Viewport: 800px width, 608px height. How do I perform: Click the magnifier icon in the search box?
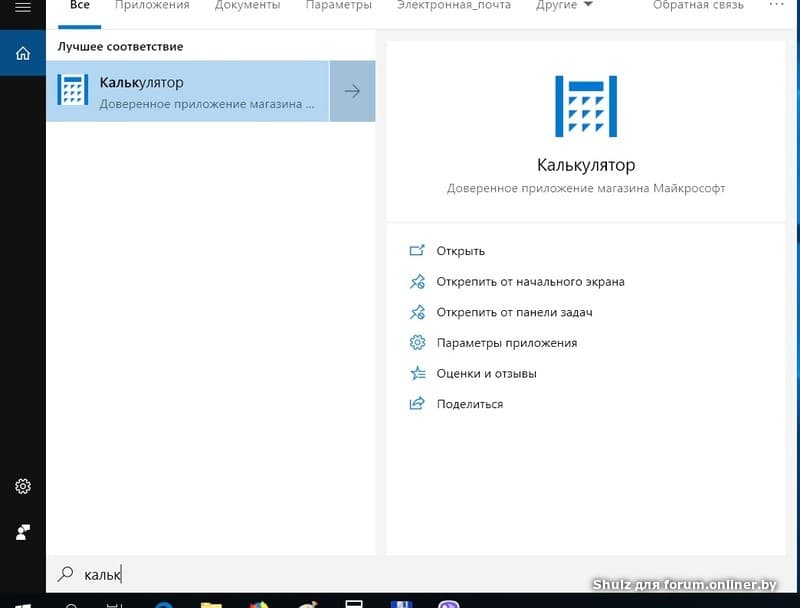coord(65,574)
